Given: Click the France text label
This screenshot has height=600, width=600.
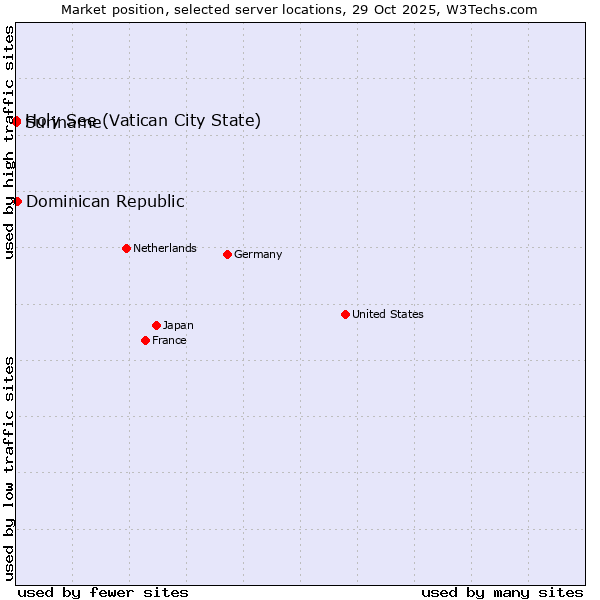Looking at the screenshot, I should (169, 340).
